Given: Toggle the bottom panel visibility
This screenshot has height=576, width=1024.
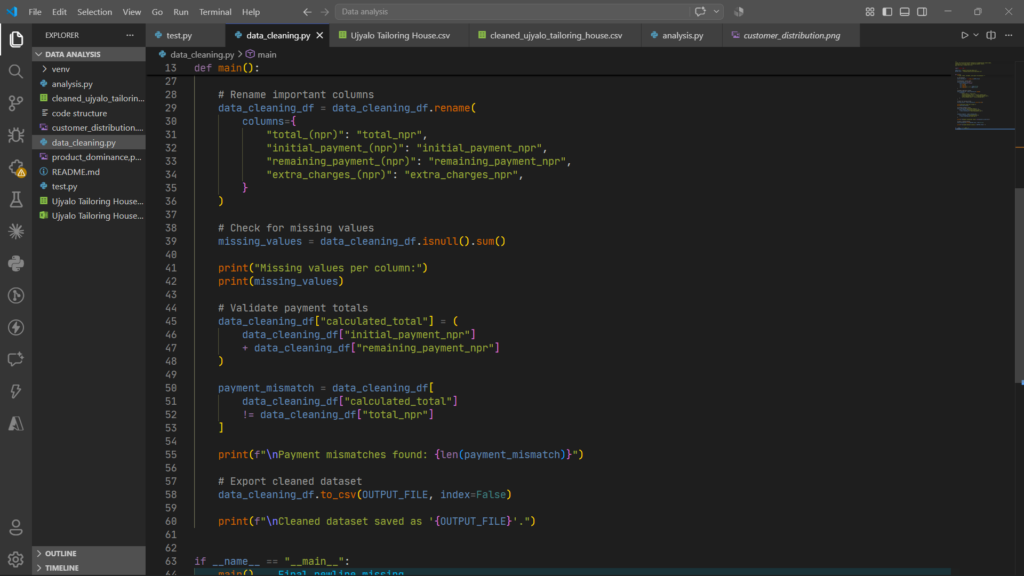Looking at the screenshot, I should point(904,12).
